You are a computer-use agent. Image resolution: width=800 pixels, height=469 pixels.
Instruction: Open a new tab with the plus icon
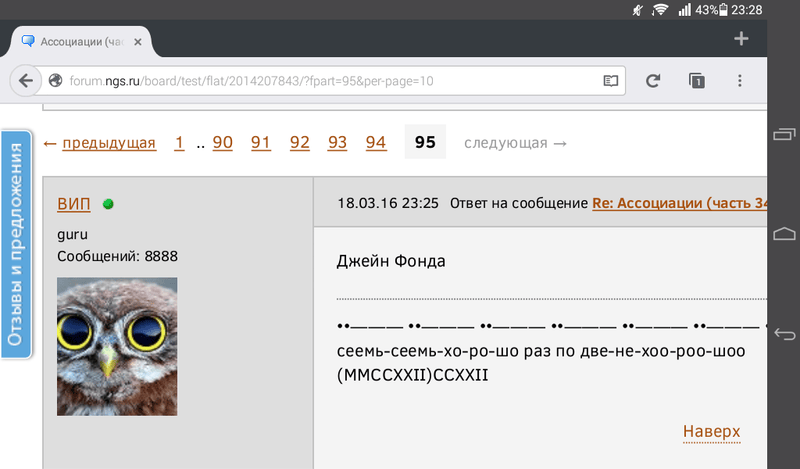(x=741, y=39)
